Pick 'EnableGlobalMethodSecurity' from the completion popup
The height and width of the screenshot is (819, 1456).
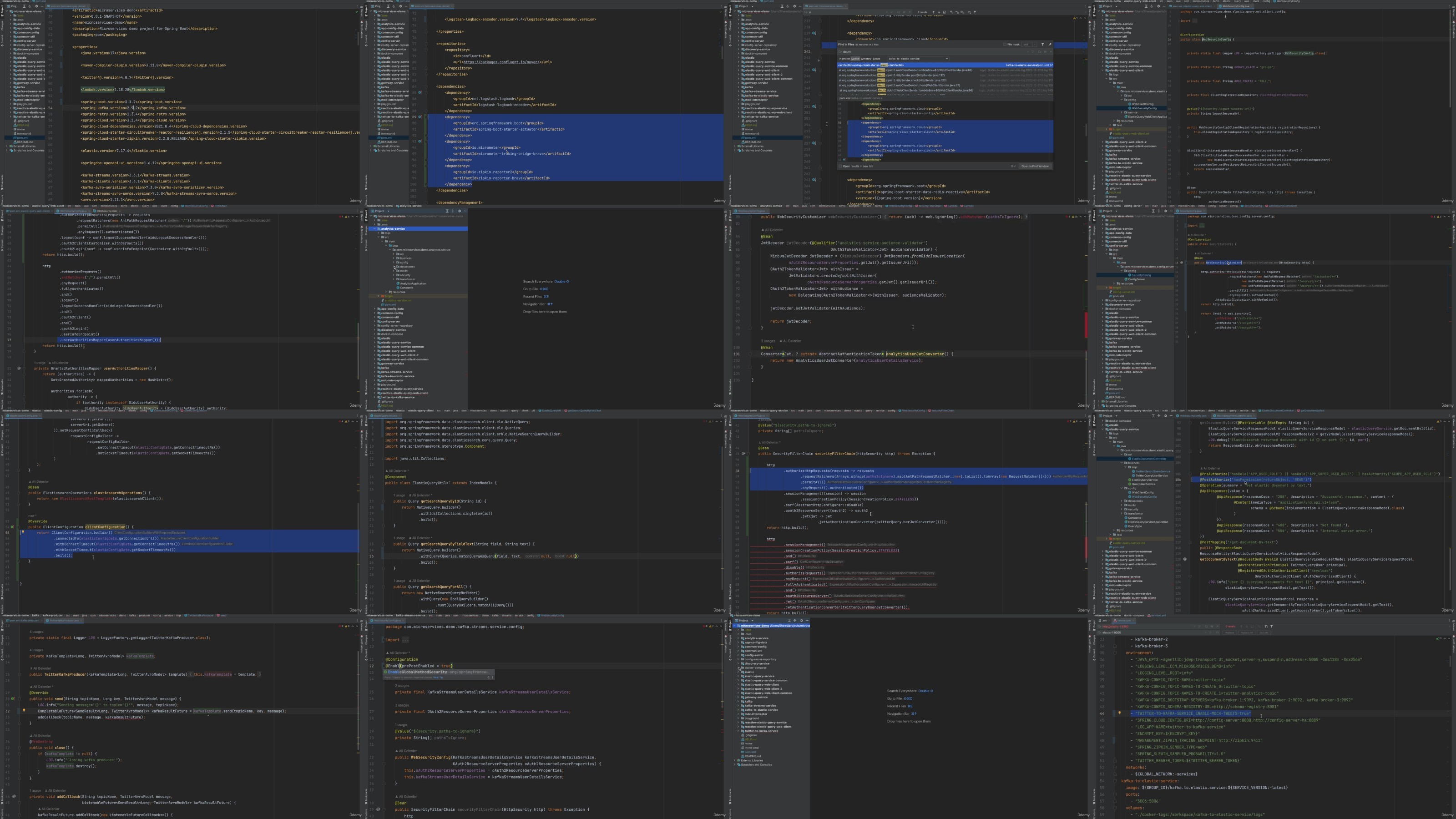(439, 672)
